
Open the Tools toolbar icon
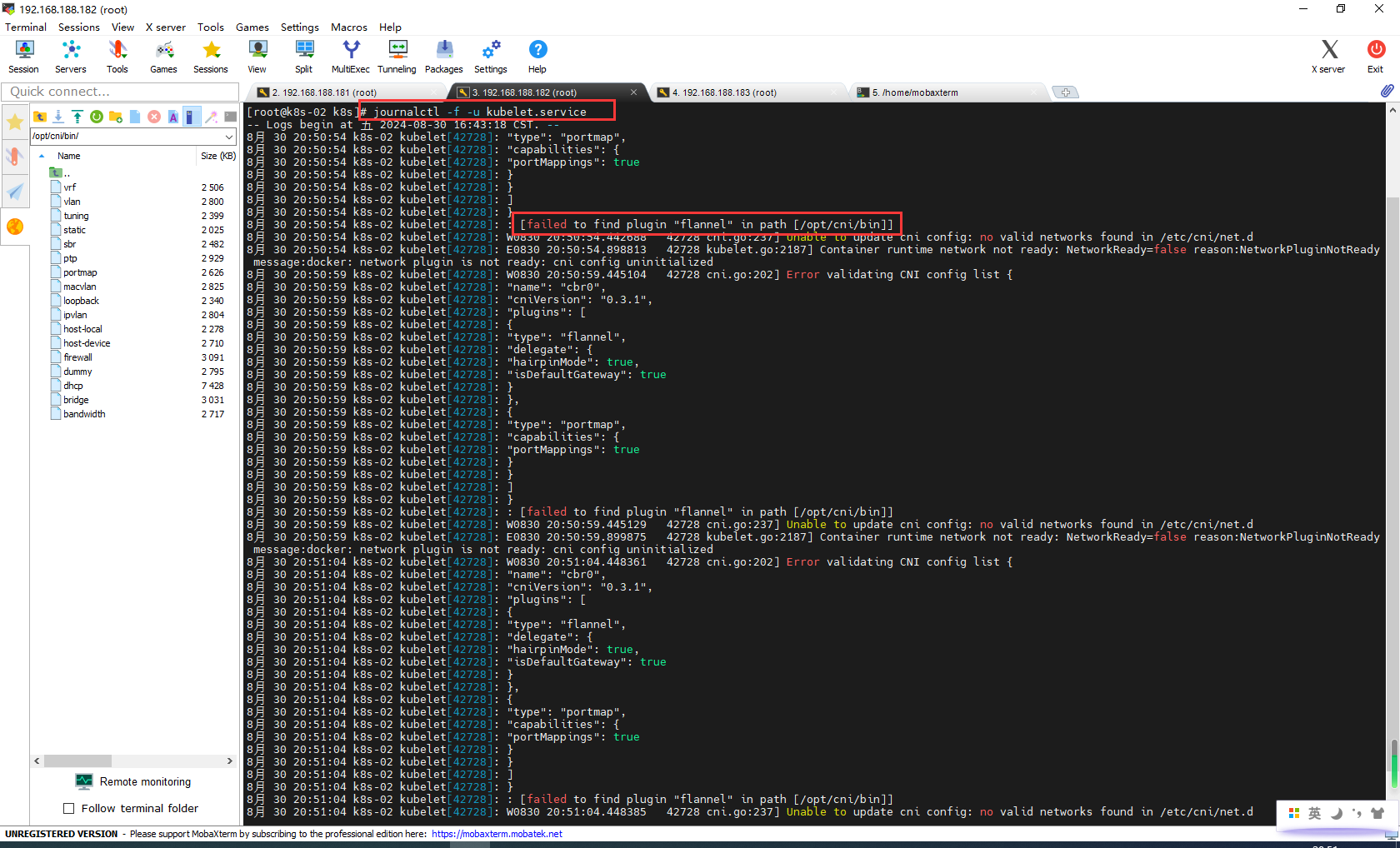(117, 57)
